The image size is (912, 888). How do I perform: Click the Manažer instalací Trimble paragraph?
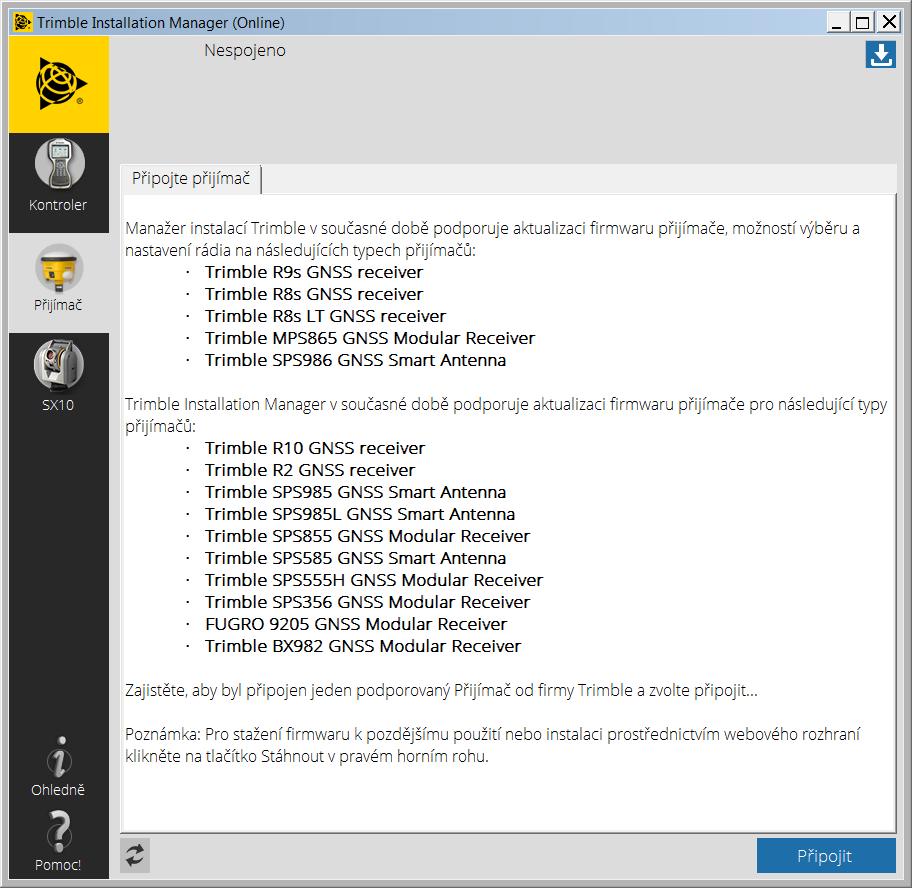pyautogui.click(x=492, y=240)
